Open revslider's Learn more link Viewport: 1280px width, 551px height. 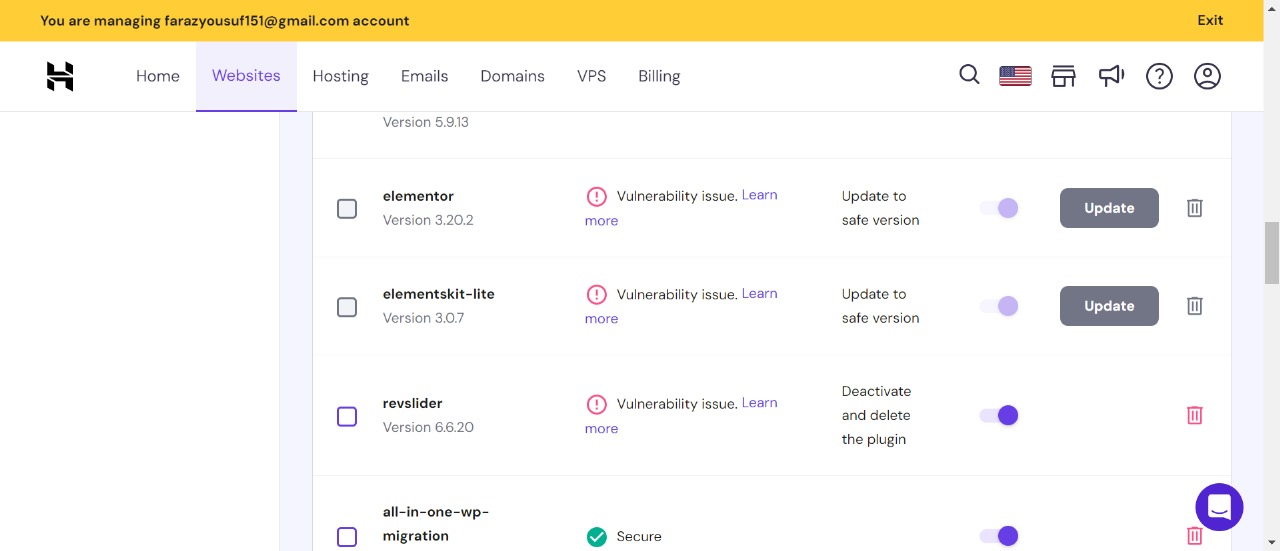(759, 402)
